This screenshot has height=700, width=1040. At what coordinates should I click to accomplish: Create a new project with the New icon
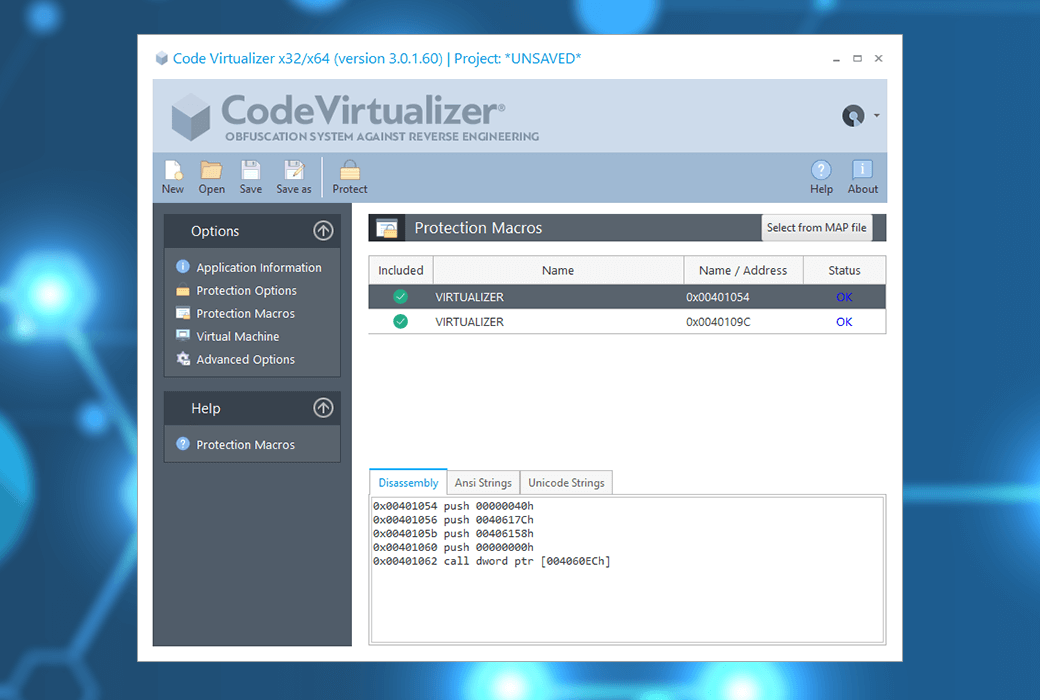pos(173,176)
